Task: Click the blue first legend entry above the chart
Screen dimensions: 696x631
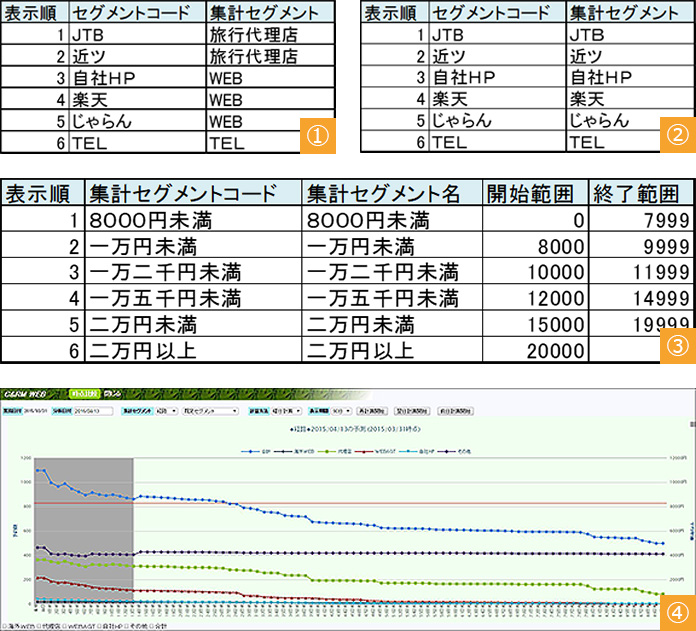Action: click(x=255, y=451)
